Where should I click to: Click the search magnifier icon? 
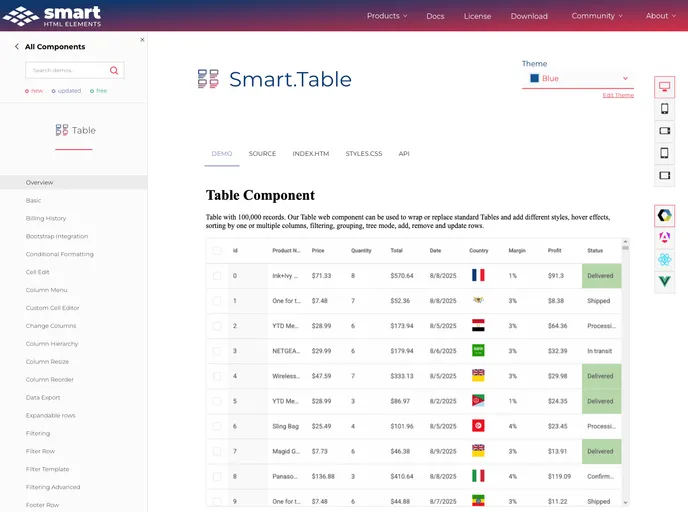click(x=114, y=70)
